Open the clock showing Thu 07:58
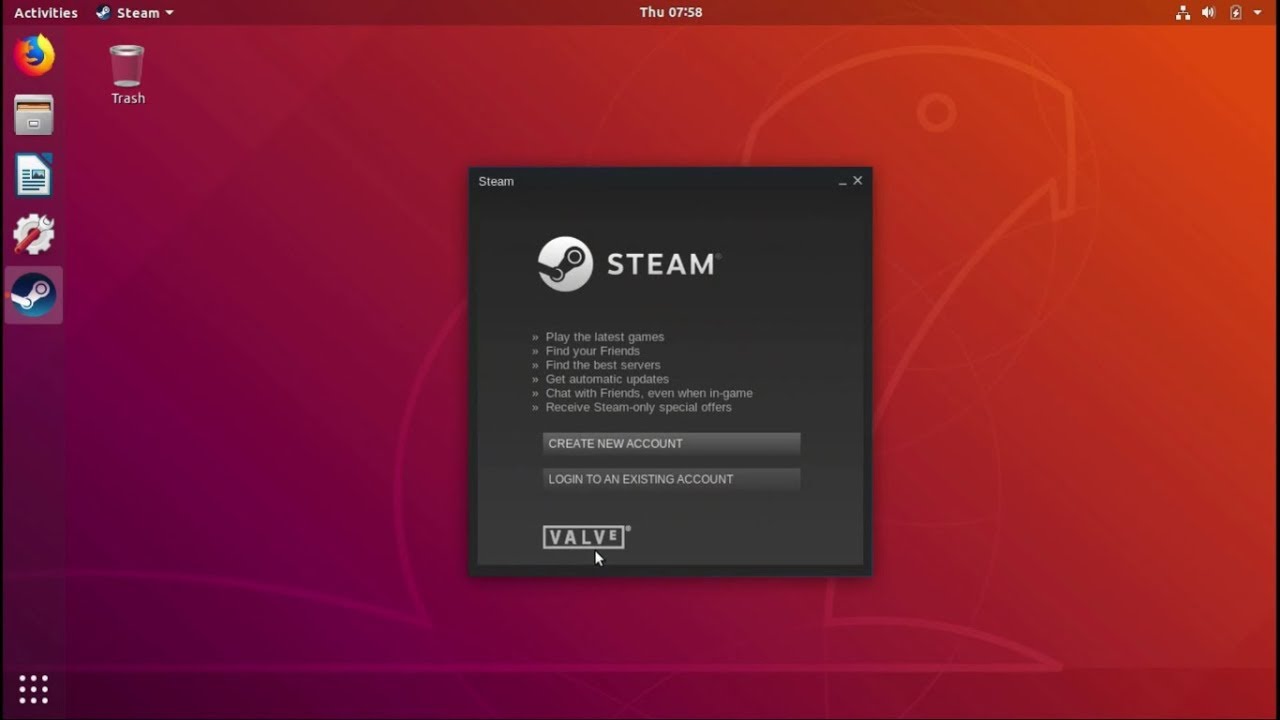Image resolution: width=1280 pixels, height=720 pixels. point(671,13)
